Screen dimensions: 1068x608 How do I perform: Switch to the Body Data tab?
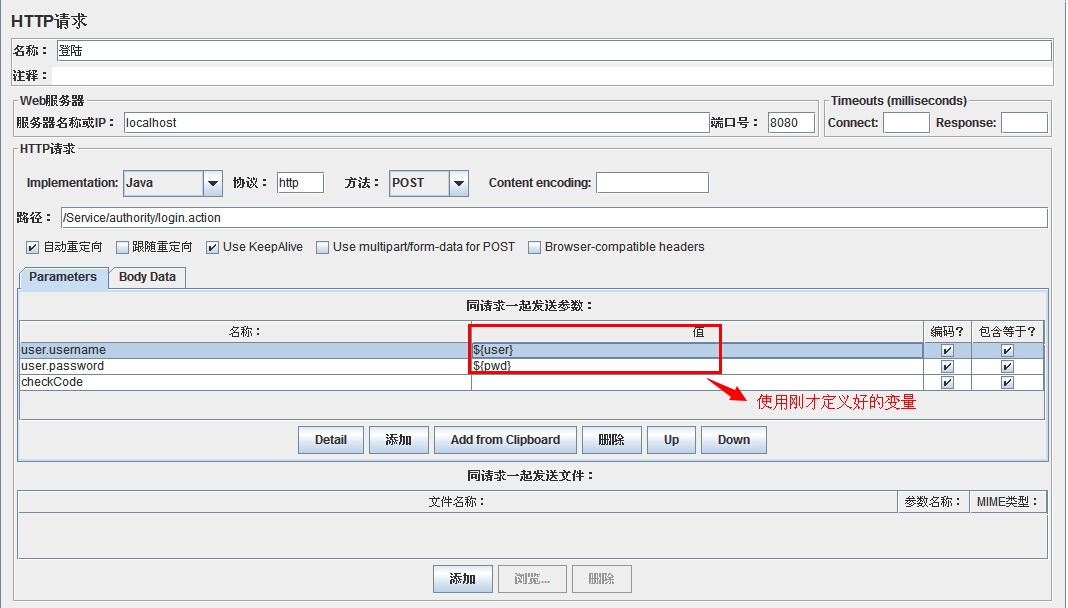[147, 277]
